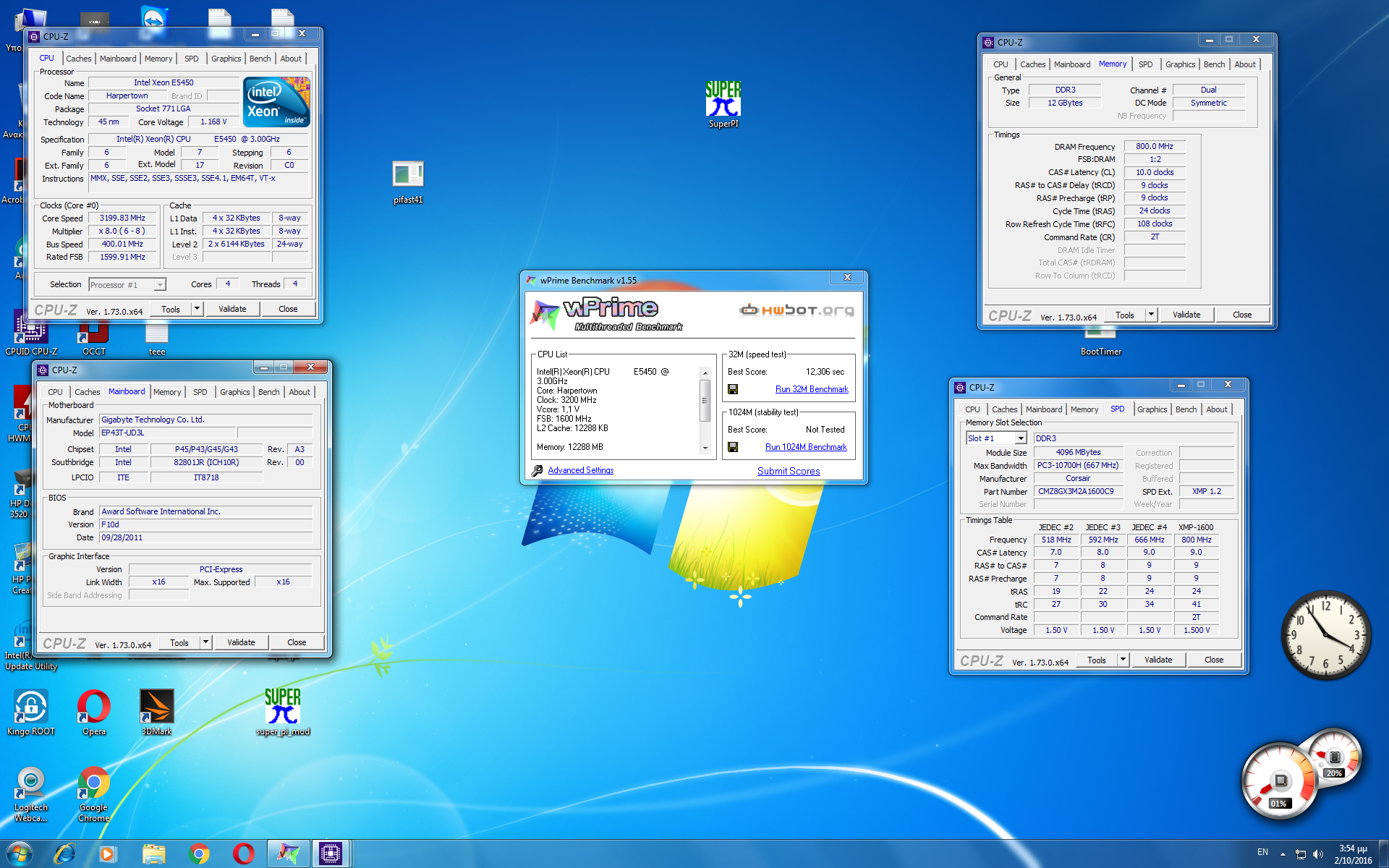
Task: Click the taskbar date and time
Action: [1353, 854]
